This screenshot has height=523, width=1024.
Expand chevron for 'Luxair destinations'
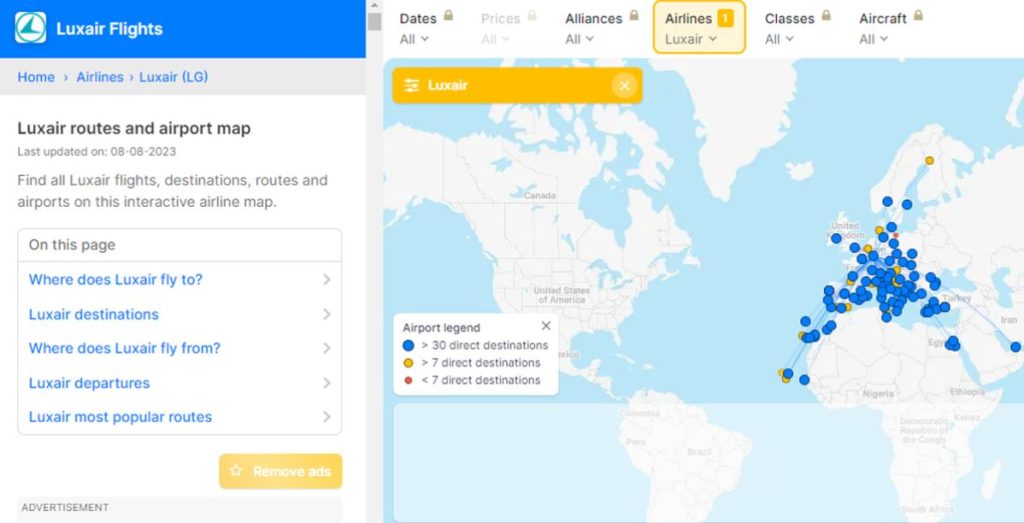[327, 314]
